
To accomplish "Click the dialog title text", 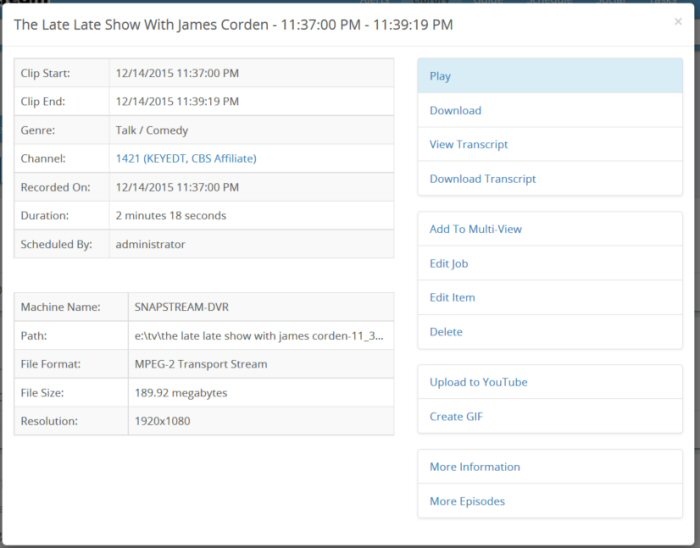I will (x=233, y=25).
